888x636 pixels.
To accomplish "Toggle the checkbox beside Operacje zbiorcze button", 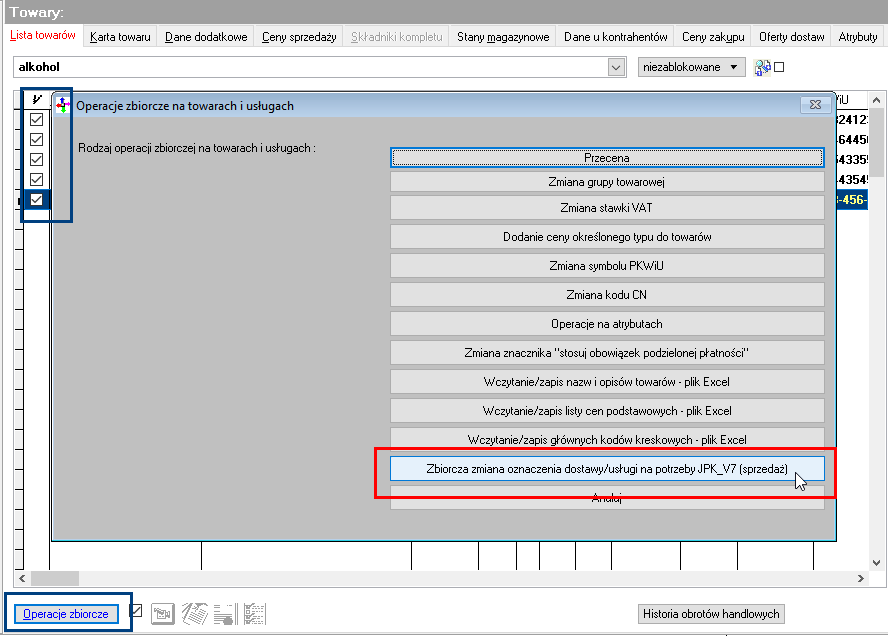I will pos(136,611).
